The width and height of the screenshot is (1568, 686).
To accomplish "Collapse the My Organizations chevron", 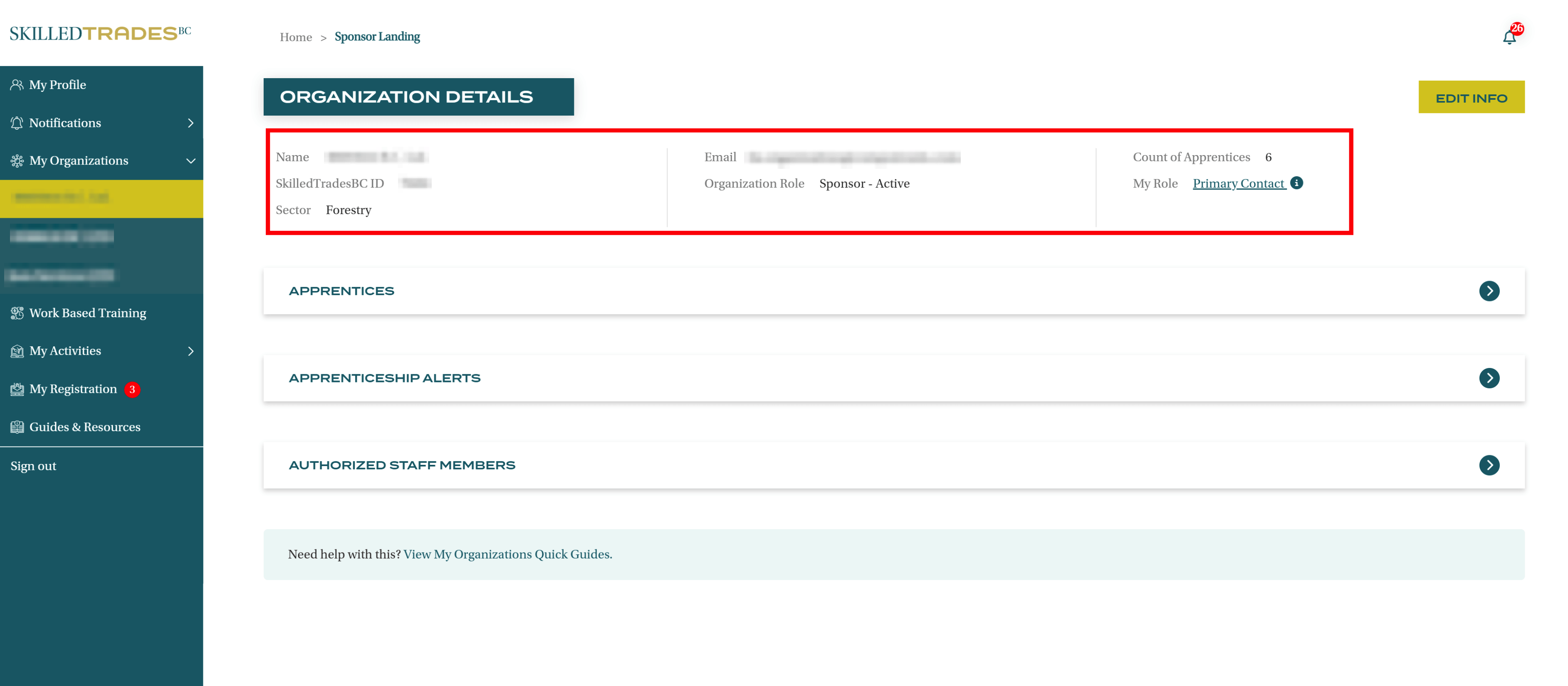I will pos(190,161).
